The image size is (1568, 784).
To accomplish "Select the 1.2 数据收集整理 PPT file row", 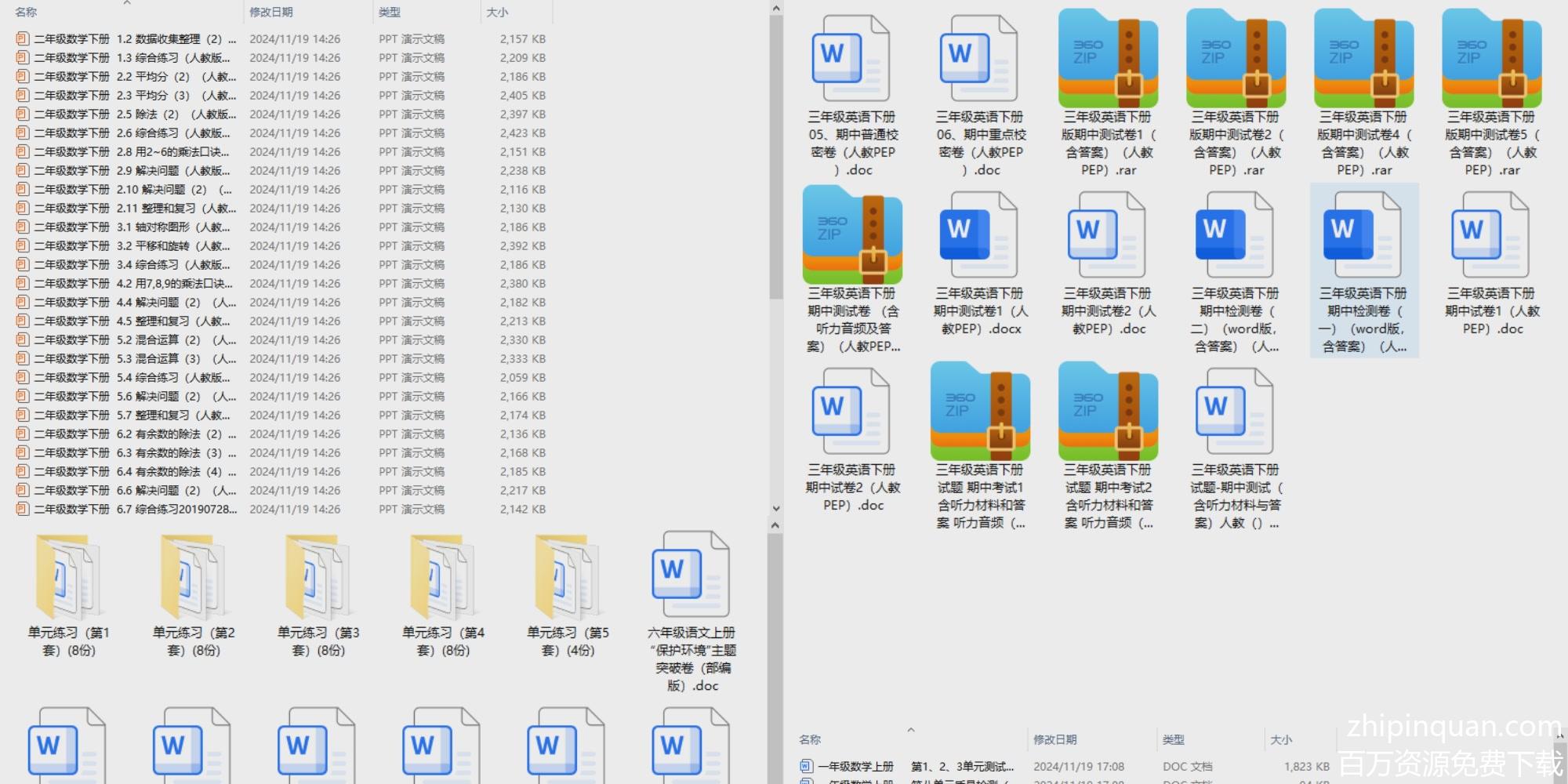I will pos(125,39).
